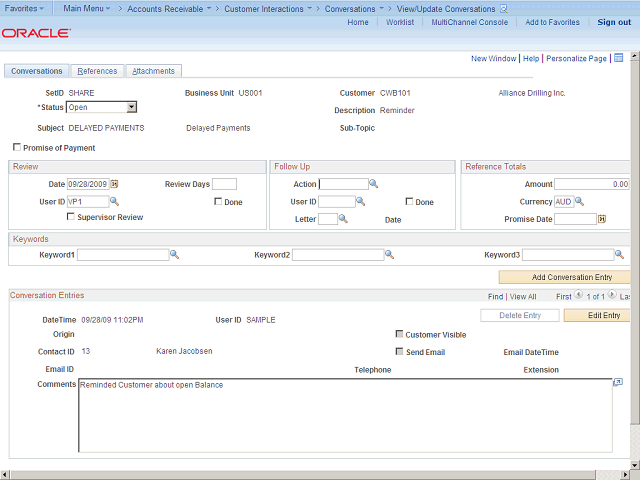Click lookup magnifier next to Review User ID
Viewport: 640px width, 480px height.
116,201
